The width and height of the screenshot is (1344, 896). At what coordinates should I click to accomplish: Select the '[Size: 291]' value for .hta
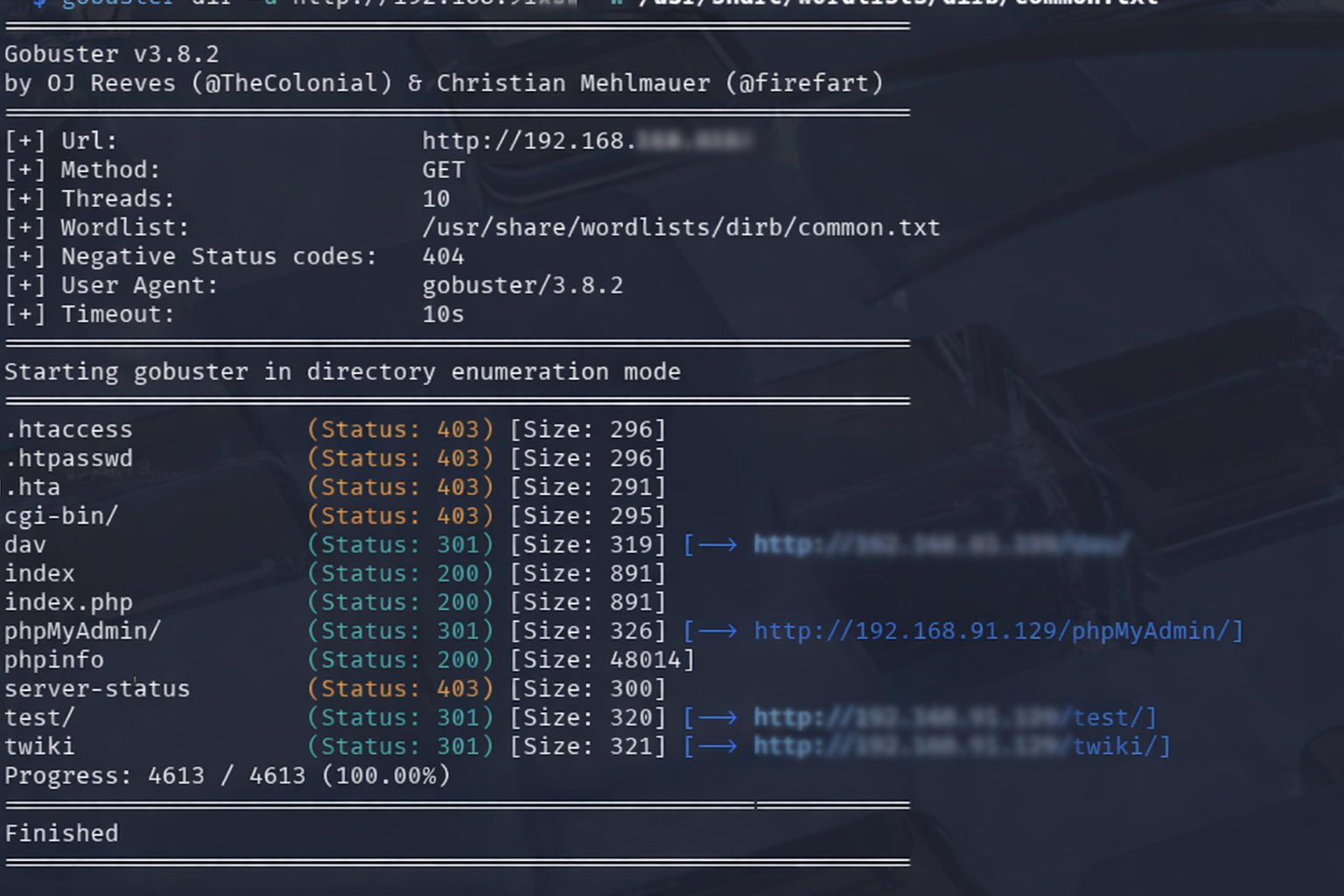(x=588, y=487)
